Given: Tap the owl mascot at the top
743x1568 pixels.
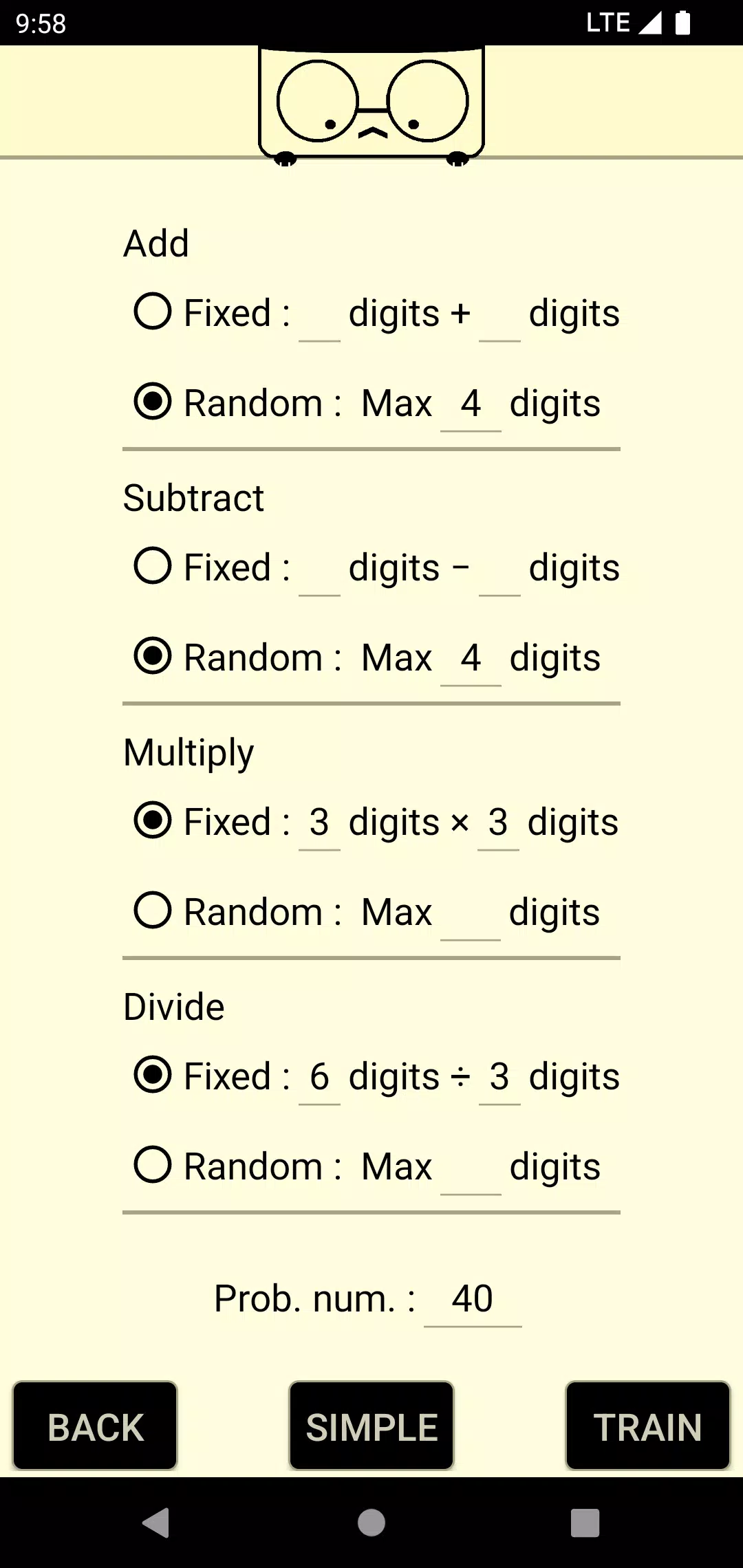Looking at the screenshot, I should point(371,103).
